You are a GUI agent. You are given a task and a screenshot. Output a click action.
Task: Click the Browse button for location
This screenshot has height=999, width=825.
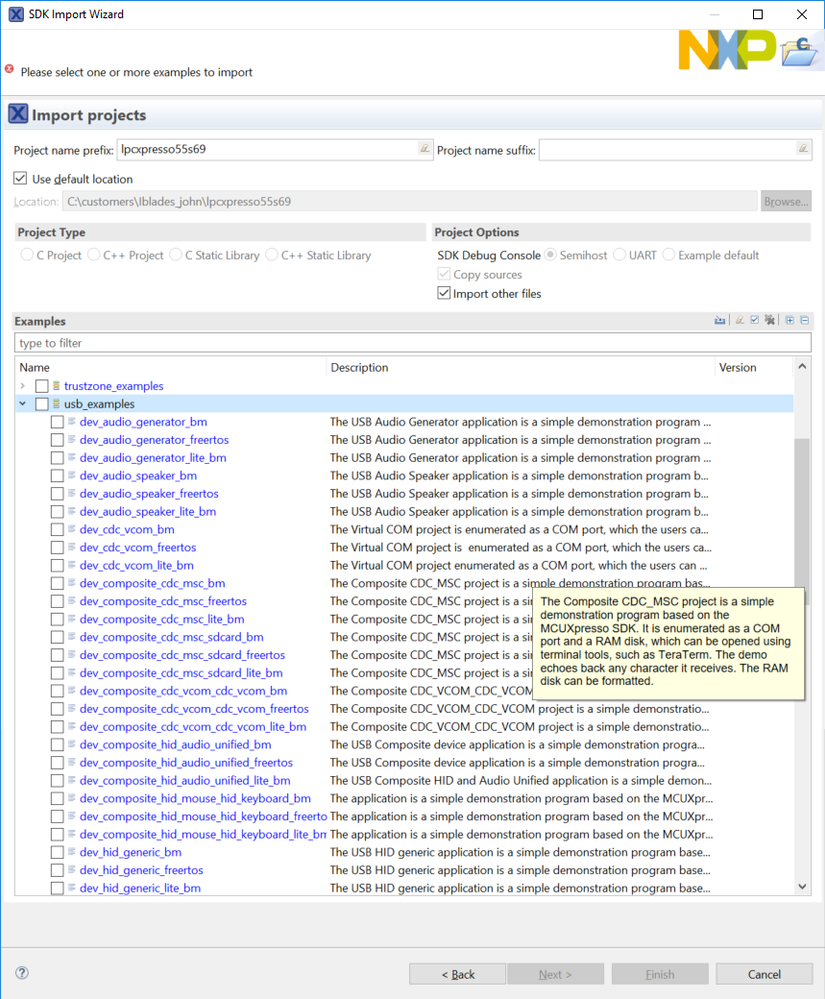point(786,201)
